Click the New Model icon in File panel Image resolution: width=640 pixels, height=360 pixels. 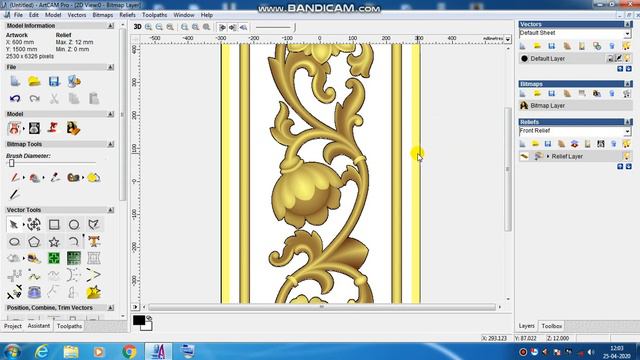click(15, 81)
